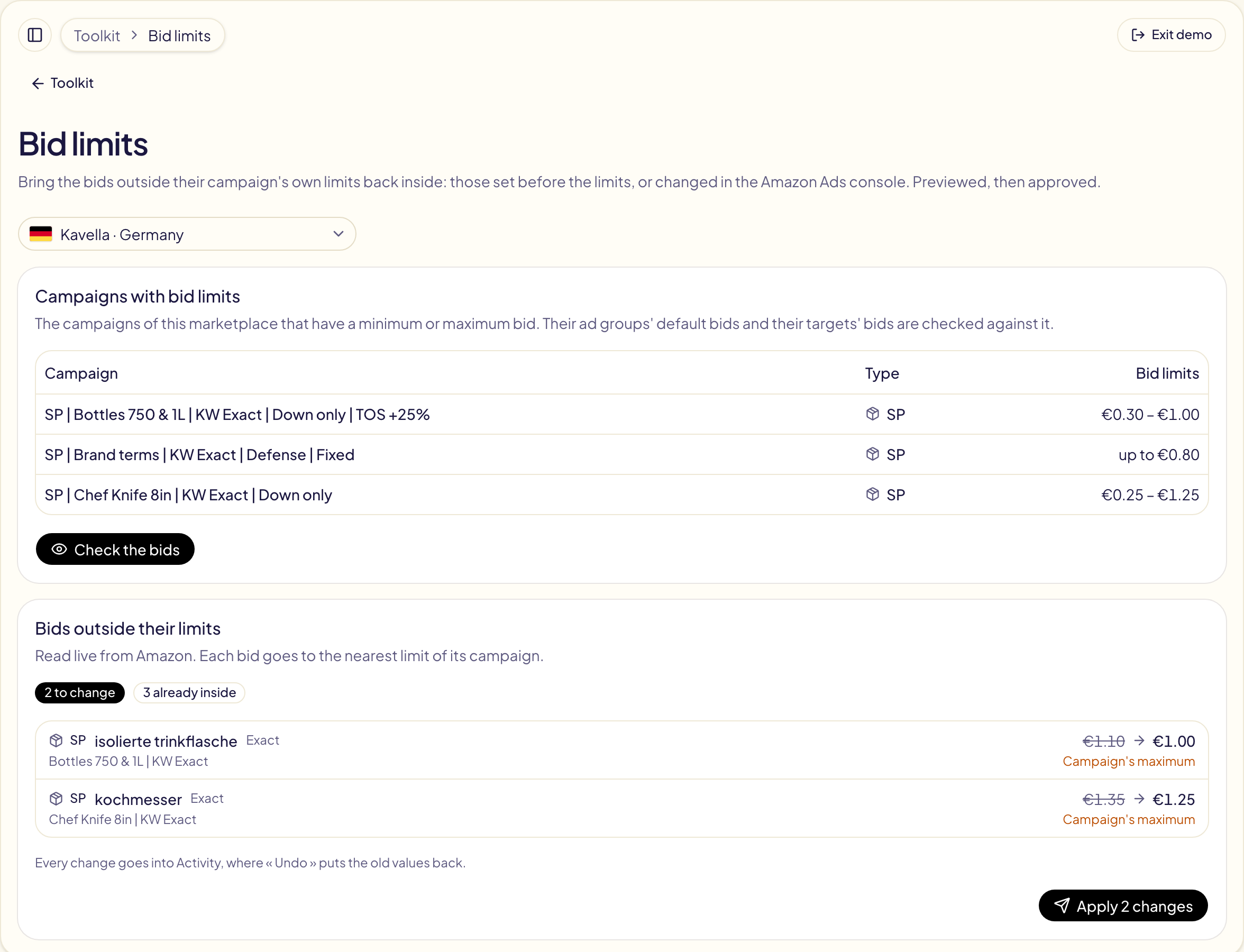Select campaign 'SP | Chef Knife 8in | KW Exact | Down only'
The image size is (1244, 952).
tap(188, 495)
